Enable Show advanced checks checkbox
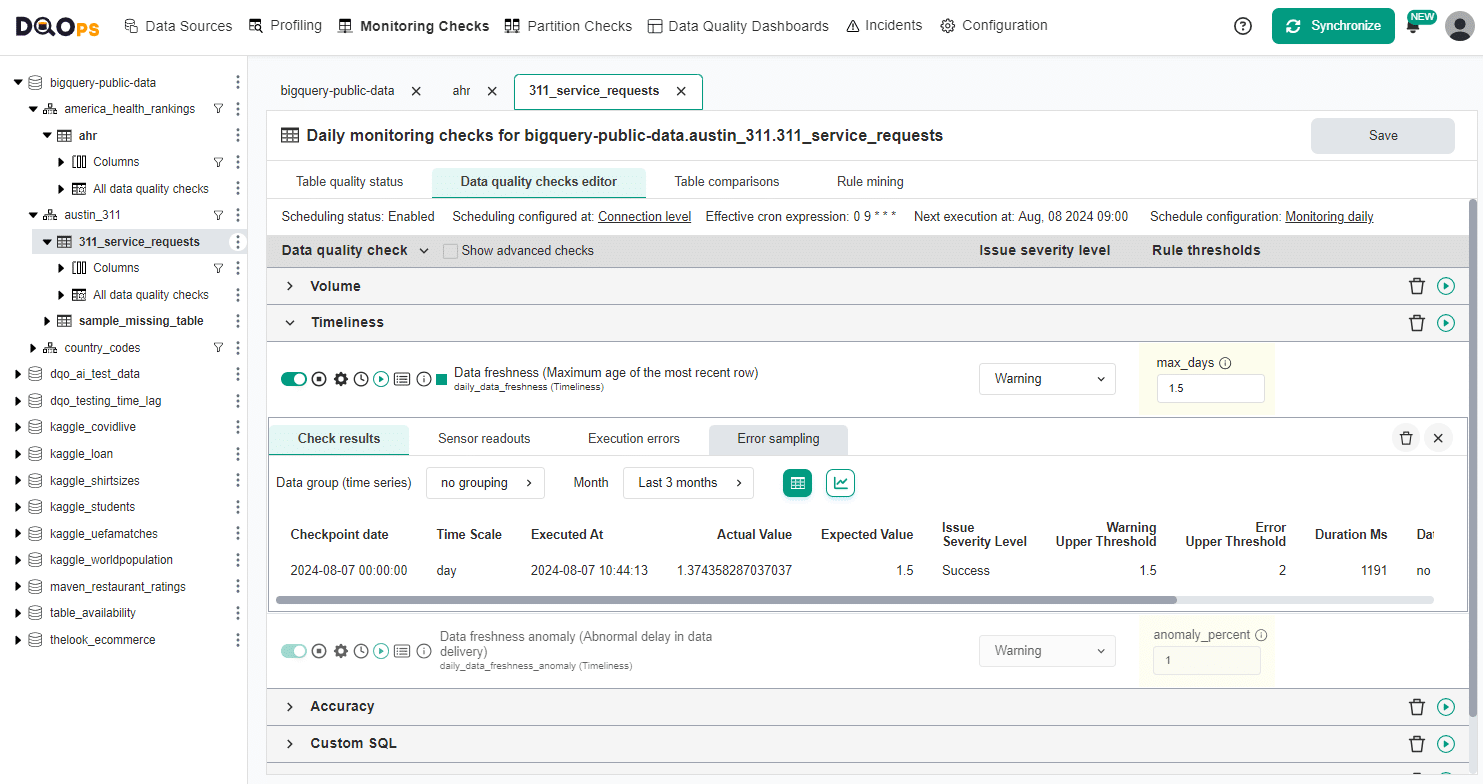This screenshot has width=1483, height=784. click(450, 251)
